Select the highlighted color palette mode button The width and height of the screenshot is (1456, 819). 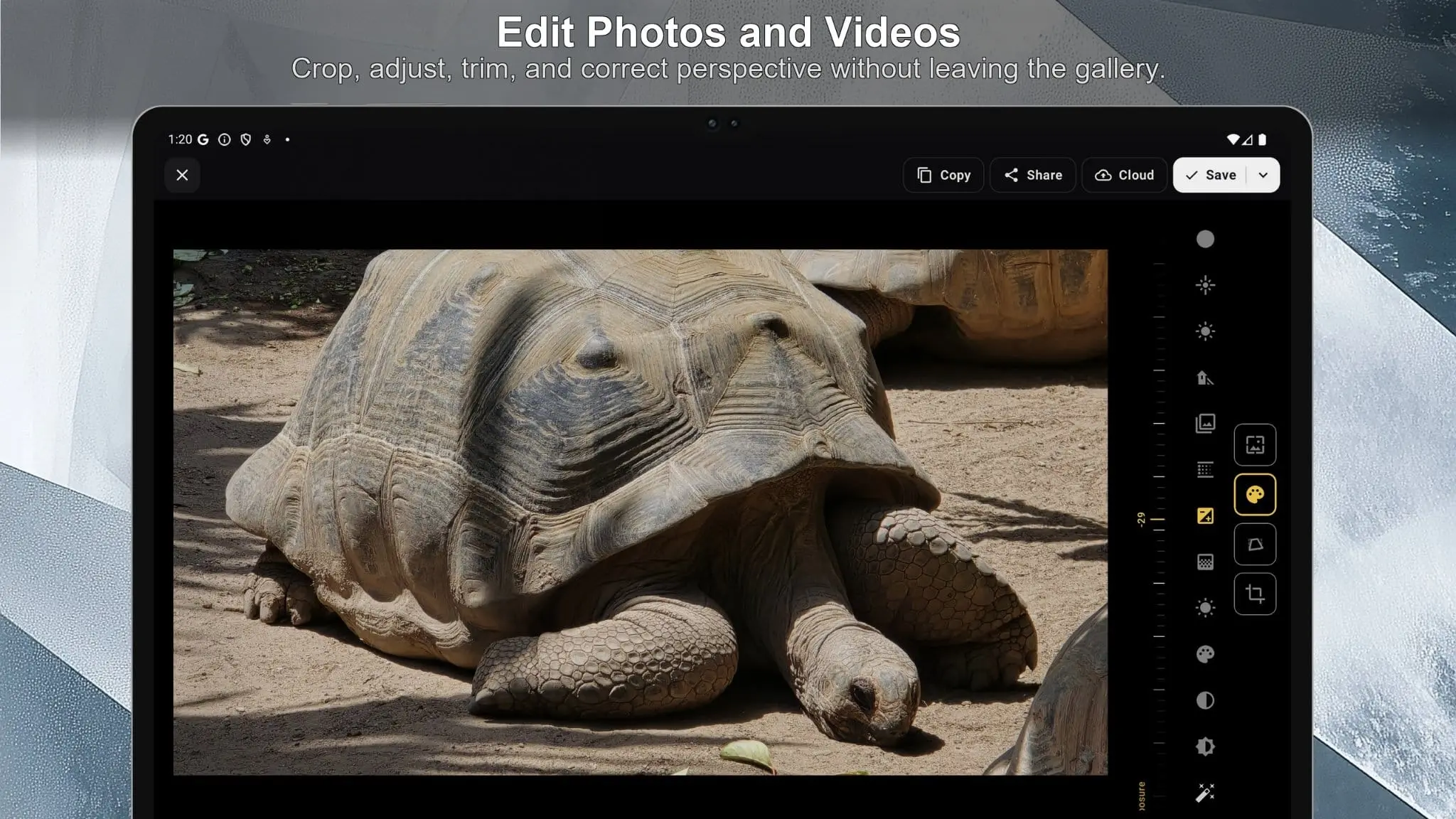pos(1255,495)
